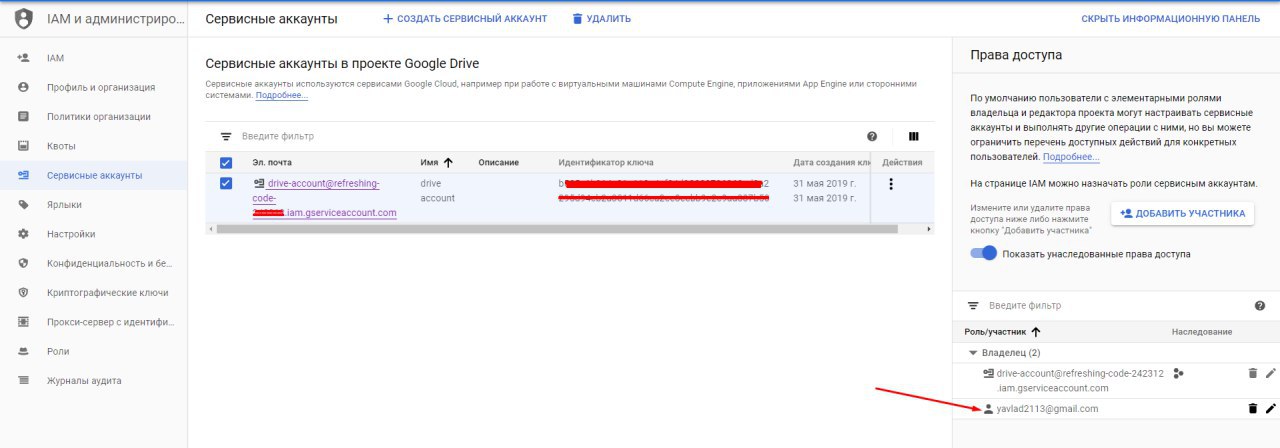The height and width of the screenshot is (448, 1280).
Task: Delete drive-account member with trash icon
Action: pyautogui.click(x=1252, y=373)
